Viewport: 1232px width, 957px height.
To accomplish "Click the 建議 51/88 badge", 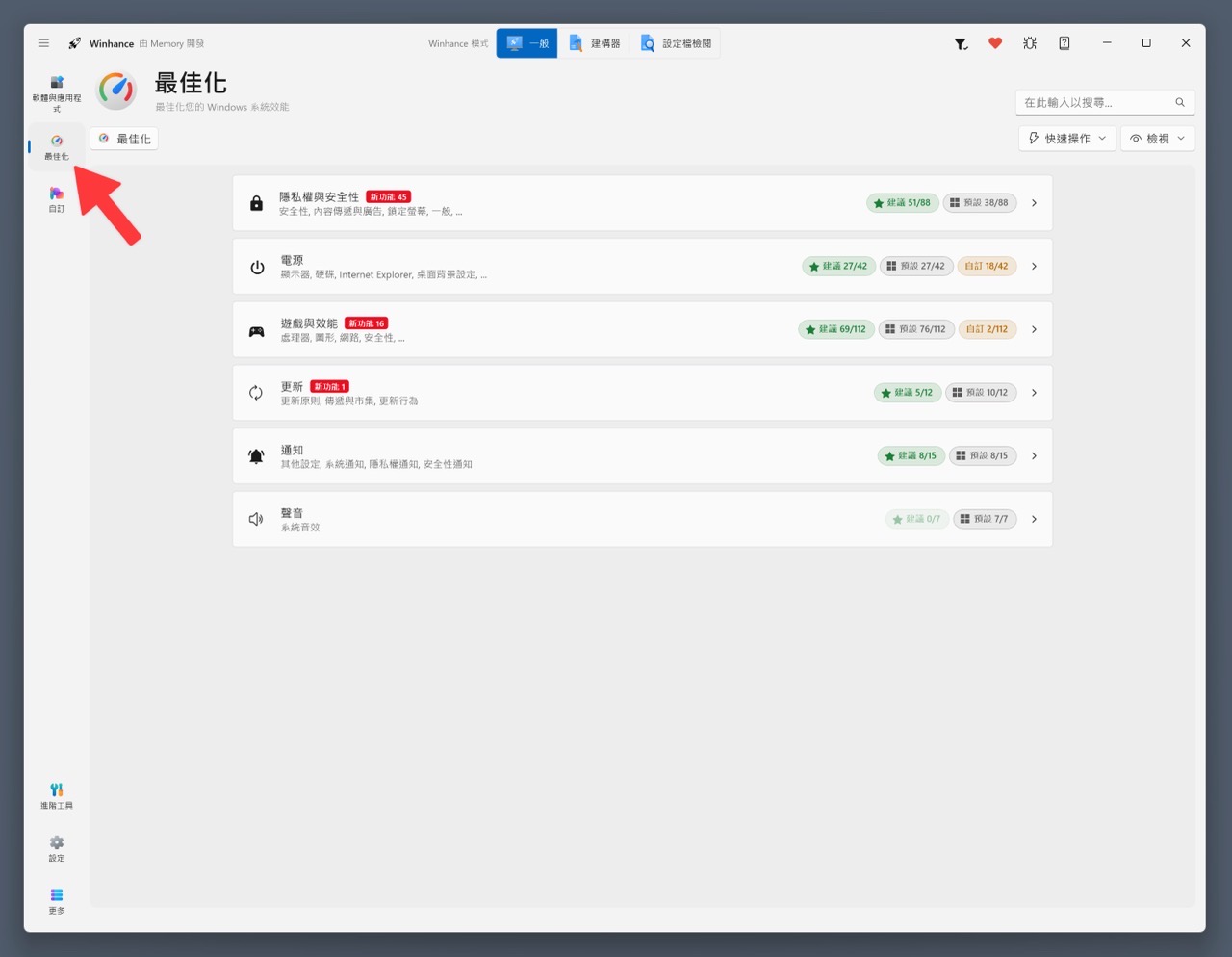I will pos(903,203).
